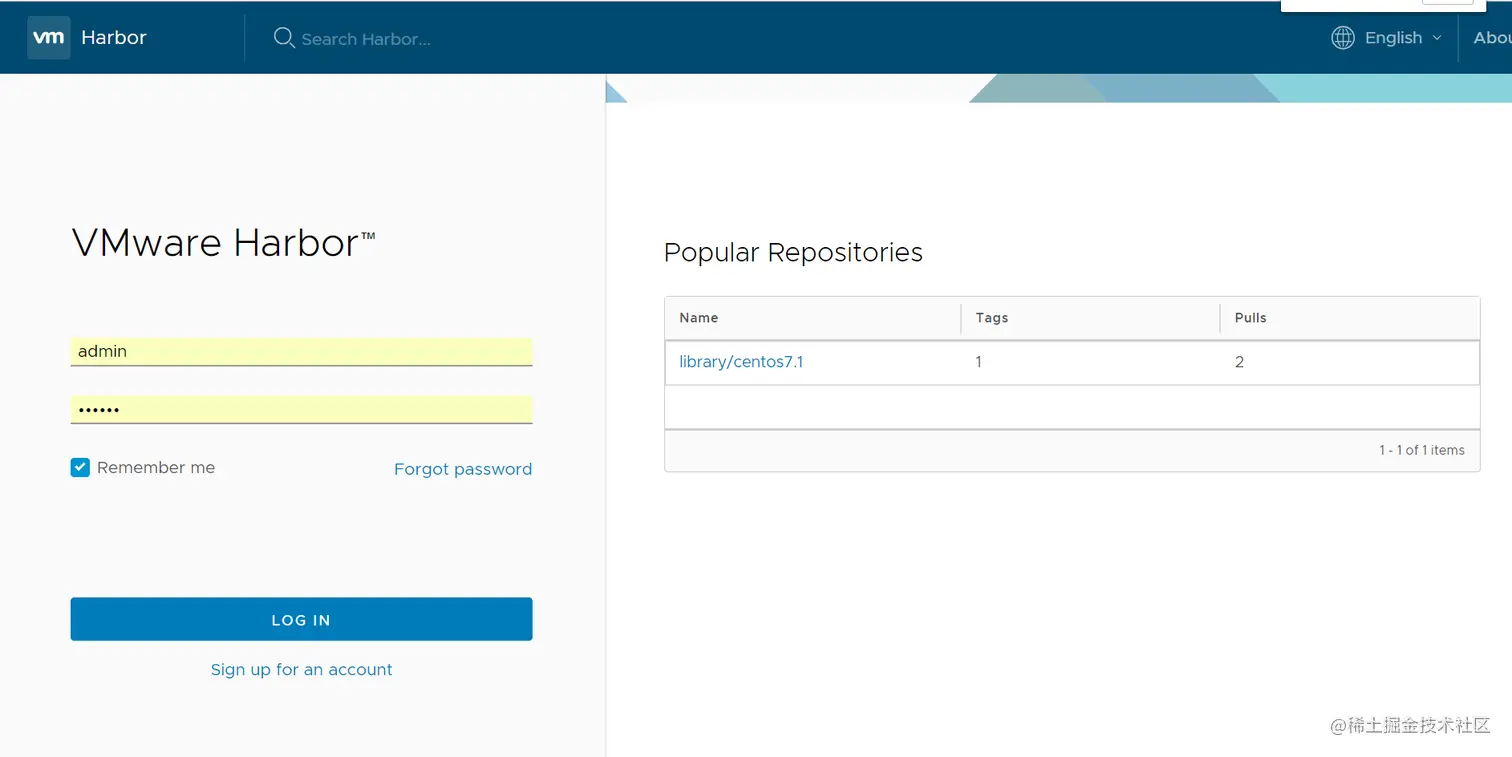The image size is (1512, 757).
Task: Click the Tags value 1 cell
Action: 978,362
